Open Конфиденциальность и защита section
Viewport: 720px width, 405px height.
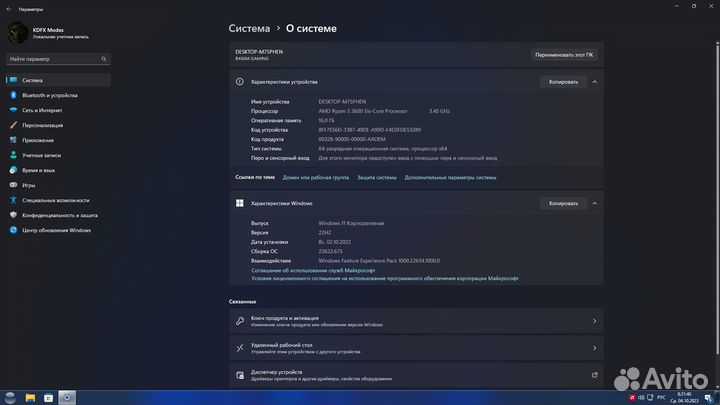point(58,215)
